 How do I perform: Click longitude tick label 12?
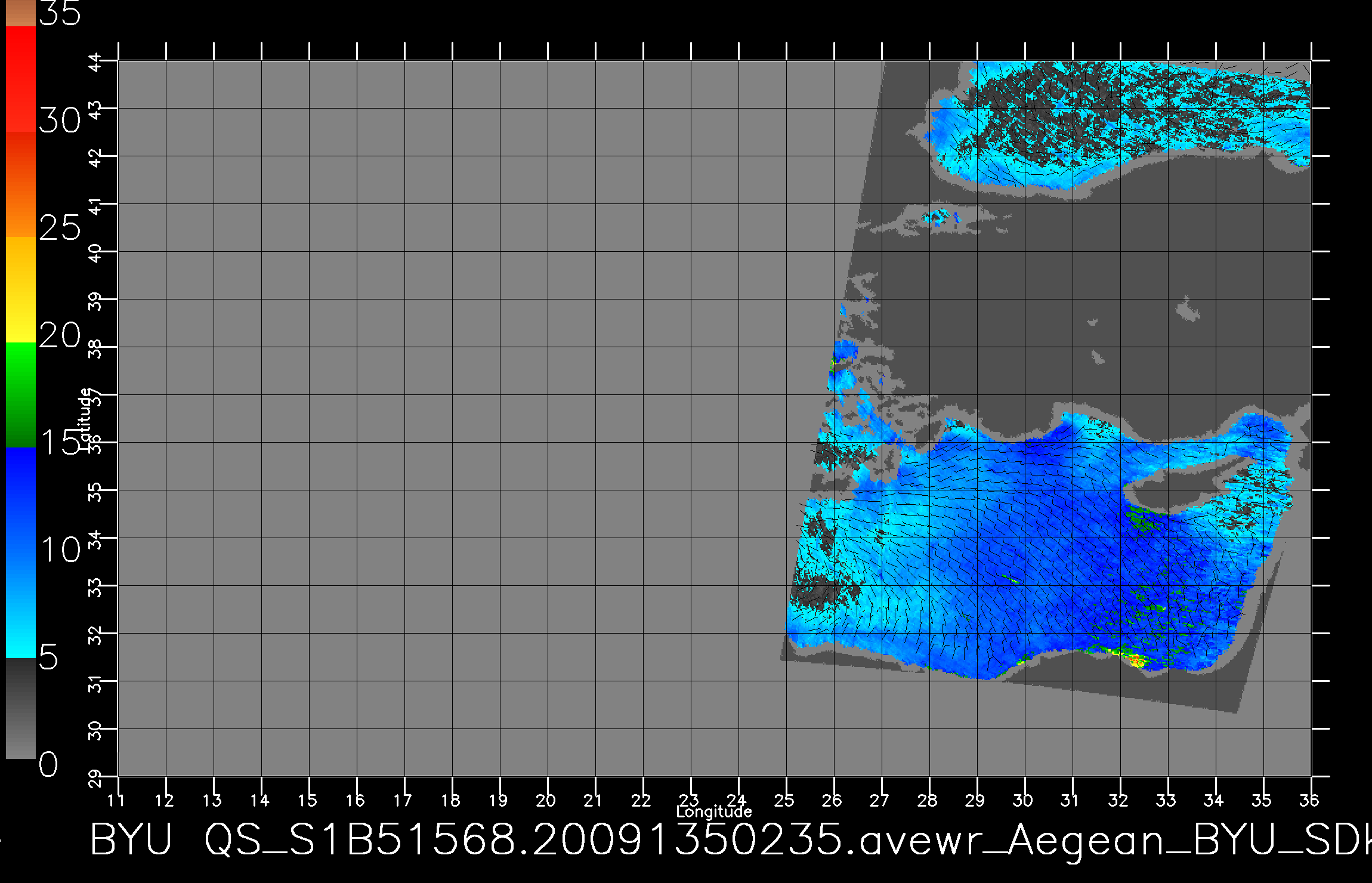[164, 800]
